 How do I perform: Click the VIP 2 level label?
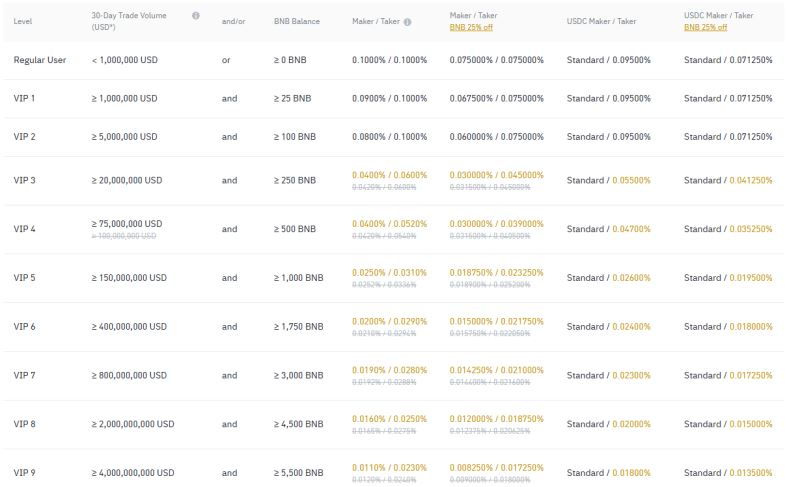click(x=24, y=136)
